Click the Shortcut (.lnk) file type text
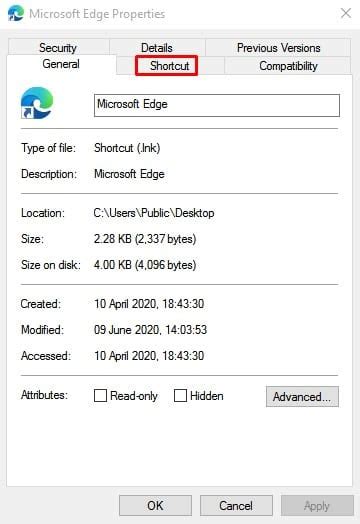The height and width of the screenshot is (524, 360). point(127,148)
